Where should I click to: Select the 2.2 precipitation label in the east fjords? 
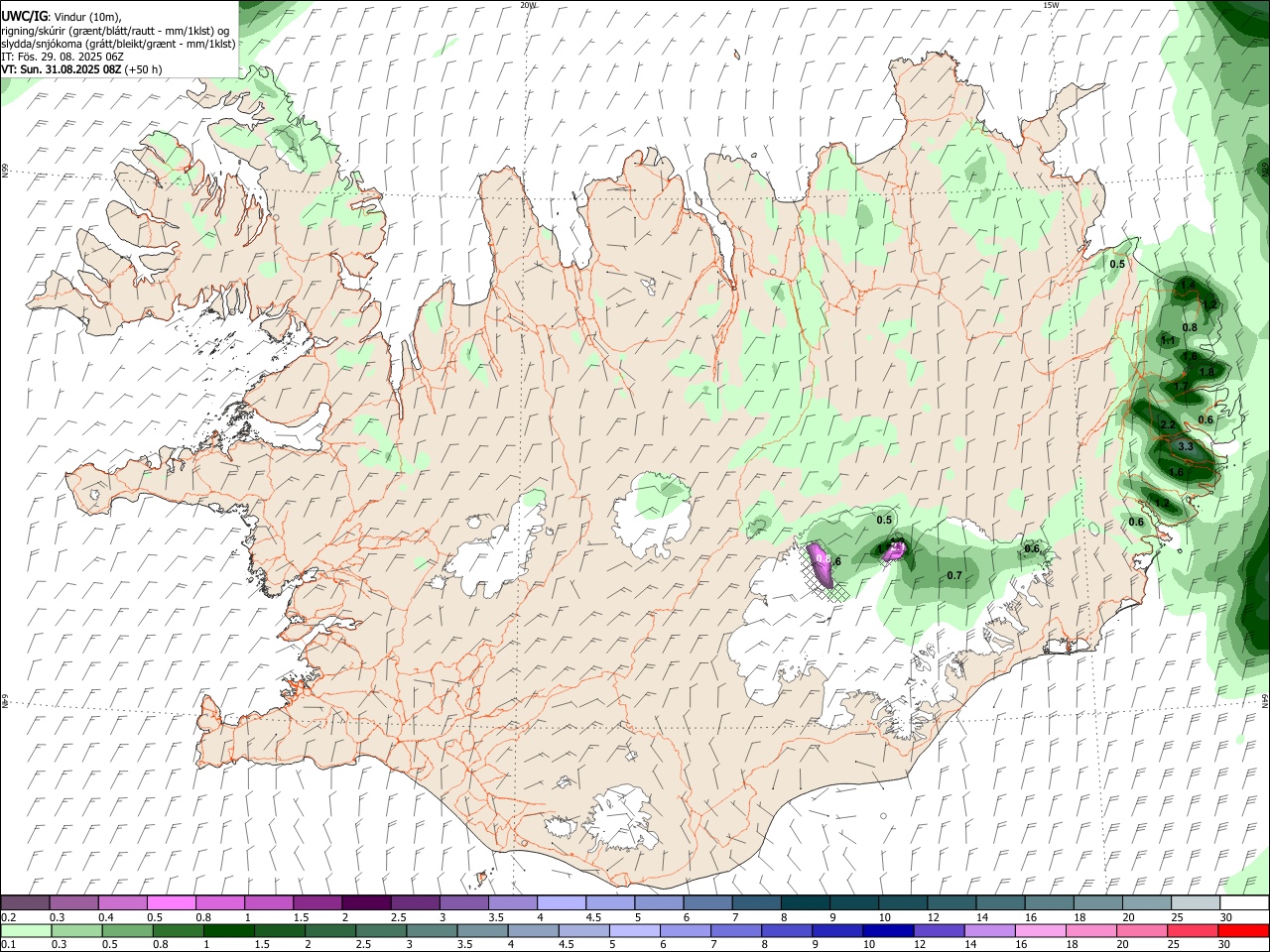[1168, 424]
